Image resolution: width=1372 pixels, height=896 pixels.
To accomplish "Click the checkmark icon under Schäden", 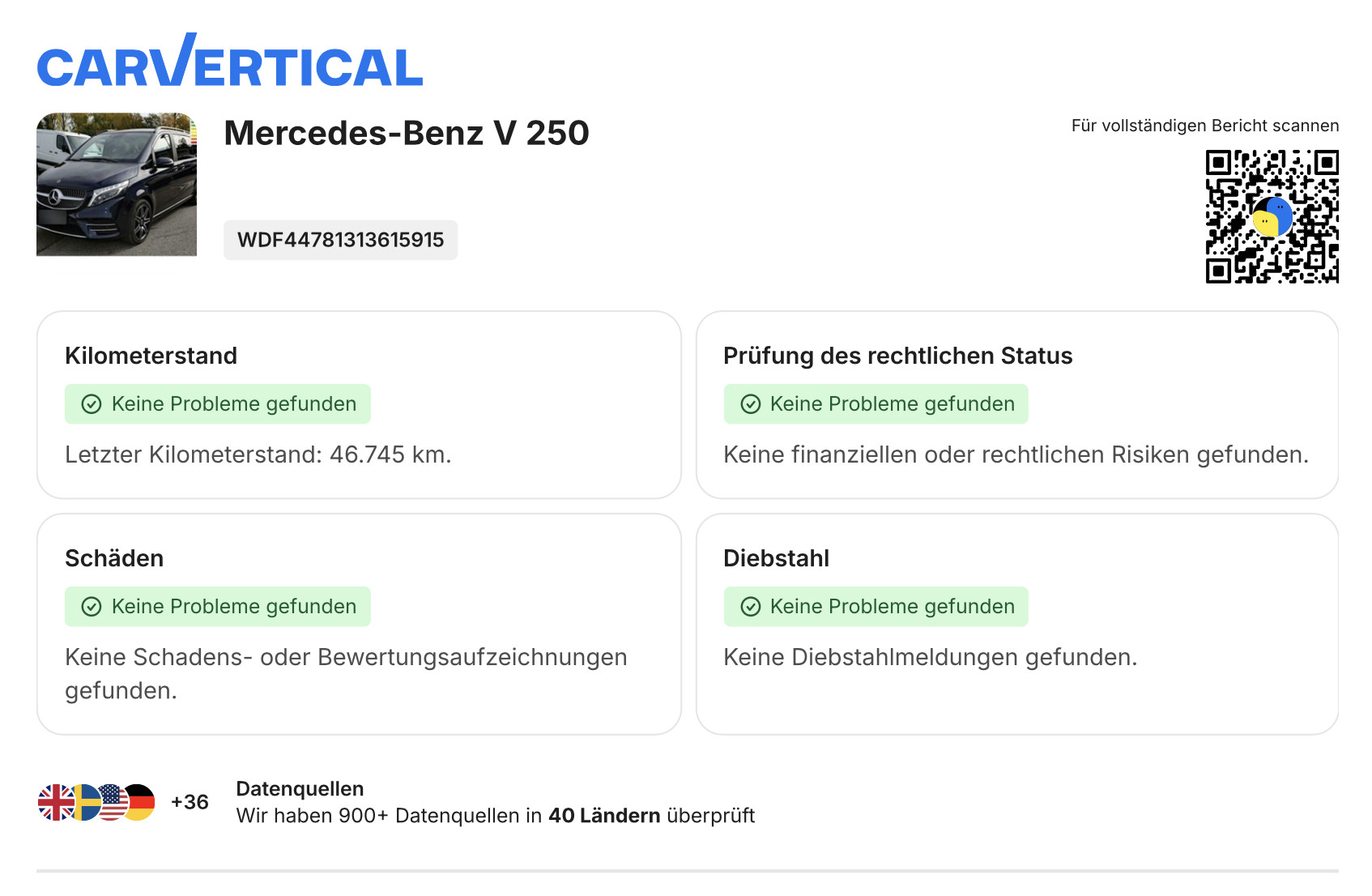I will 92,607.
